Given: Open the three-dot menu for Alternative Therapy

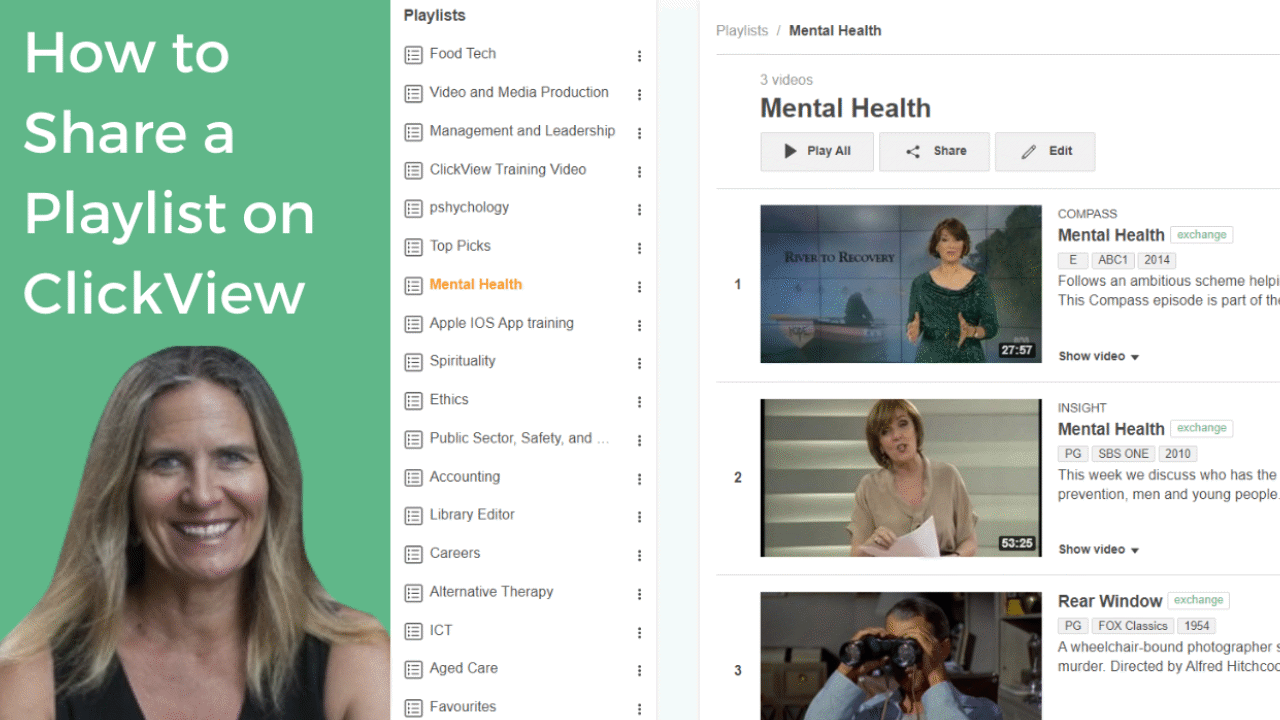Looking at the screenshot, I should (639, 594).
